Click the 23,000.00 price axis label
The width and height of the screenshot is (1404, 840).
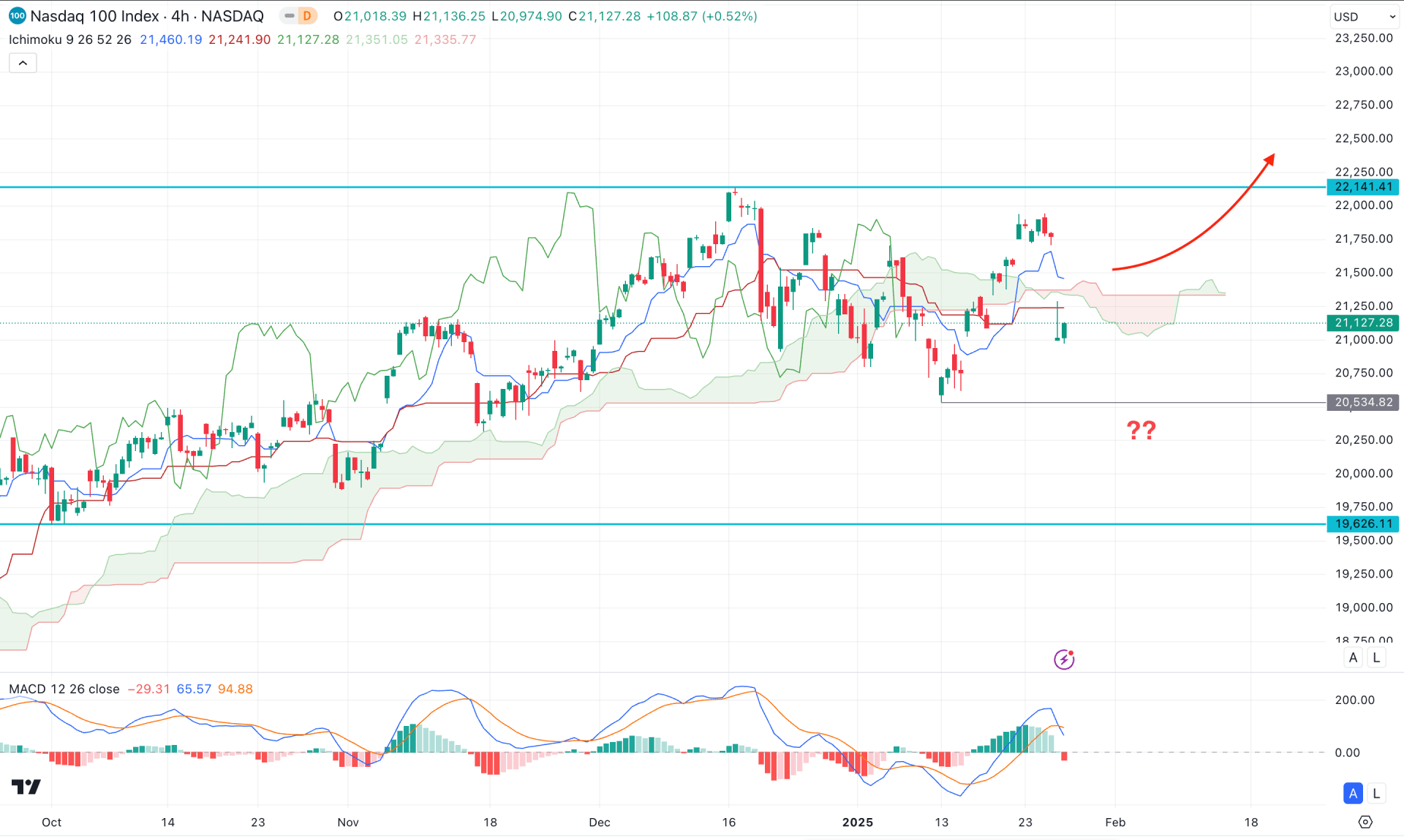[1364, 71]
